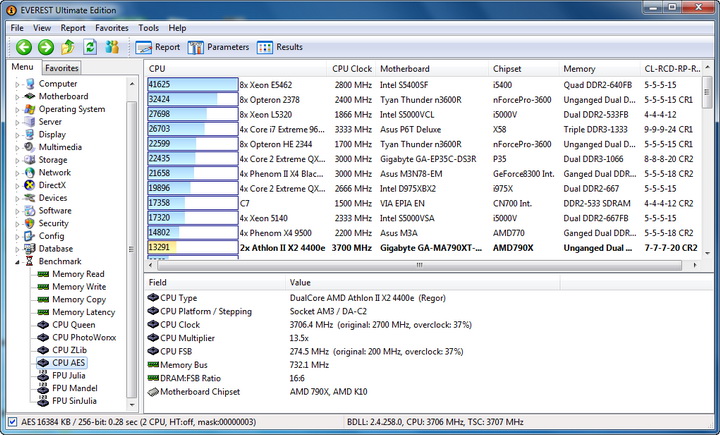
Task: Select the Server tree icon
Action: click(30, 122)
